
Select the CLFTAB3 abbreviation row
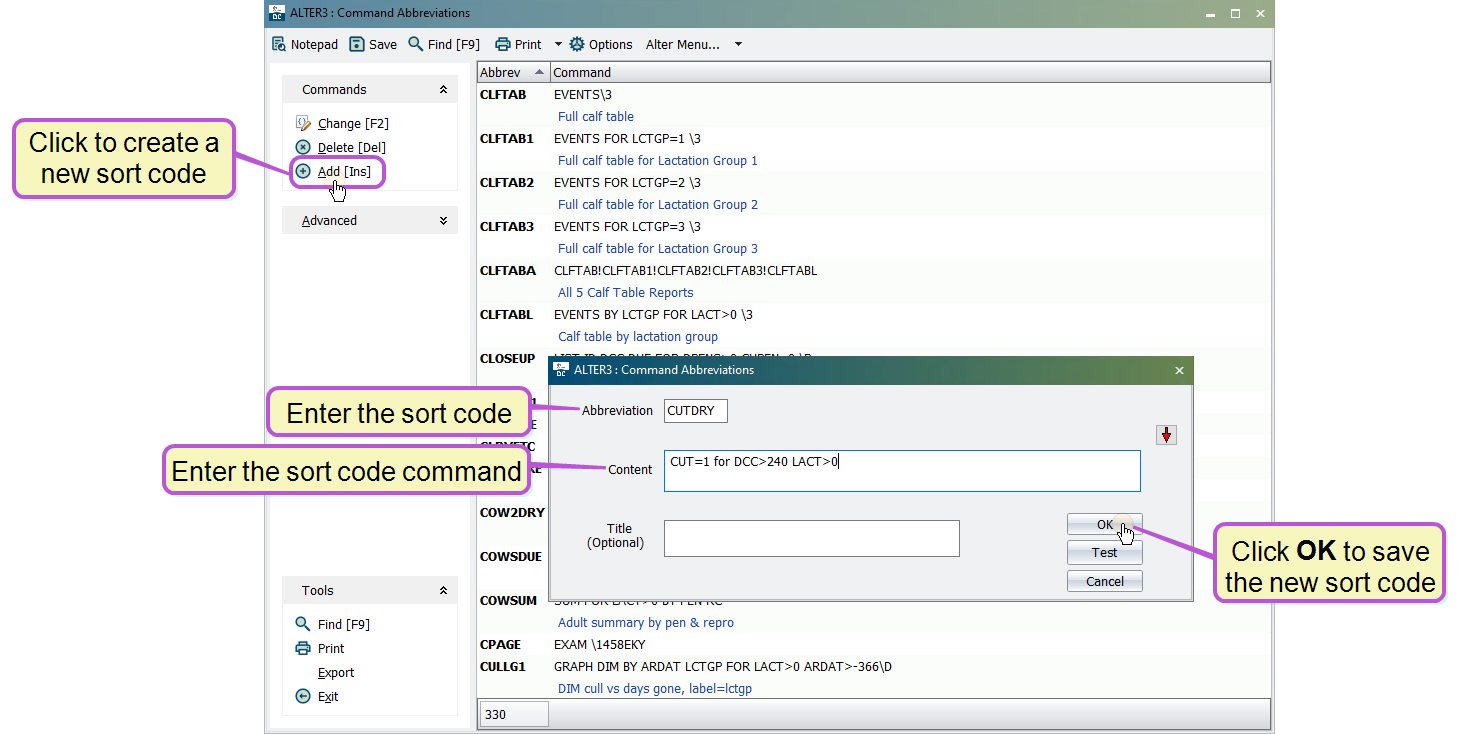[x=506, y=227]
